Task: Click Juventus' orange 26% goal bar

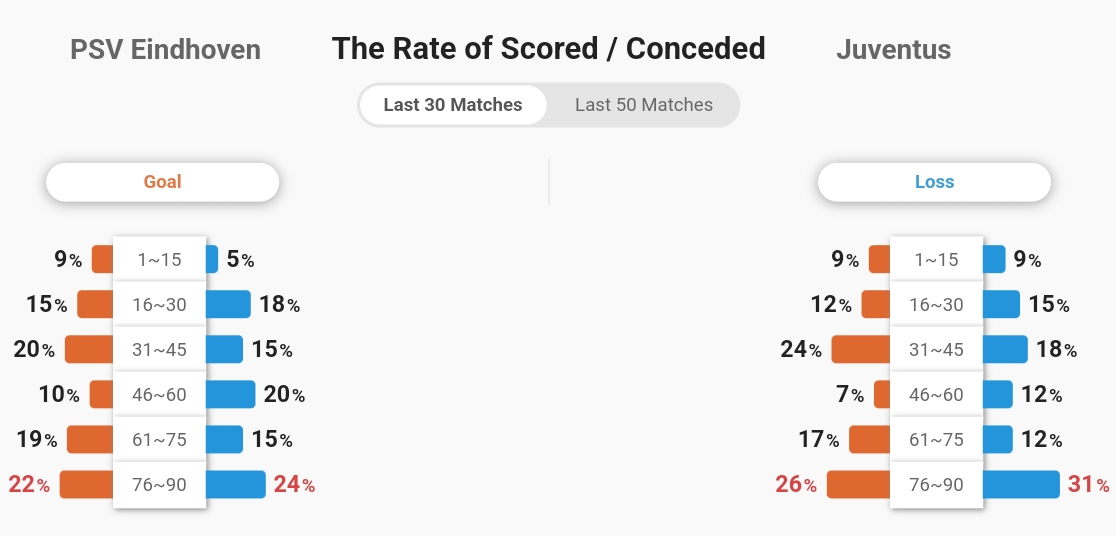Action: tap(858, 485)
